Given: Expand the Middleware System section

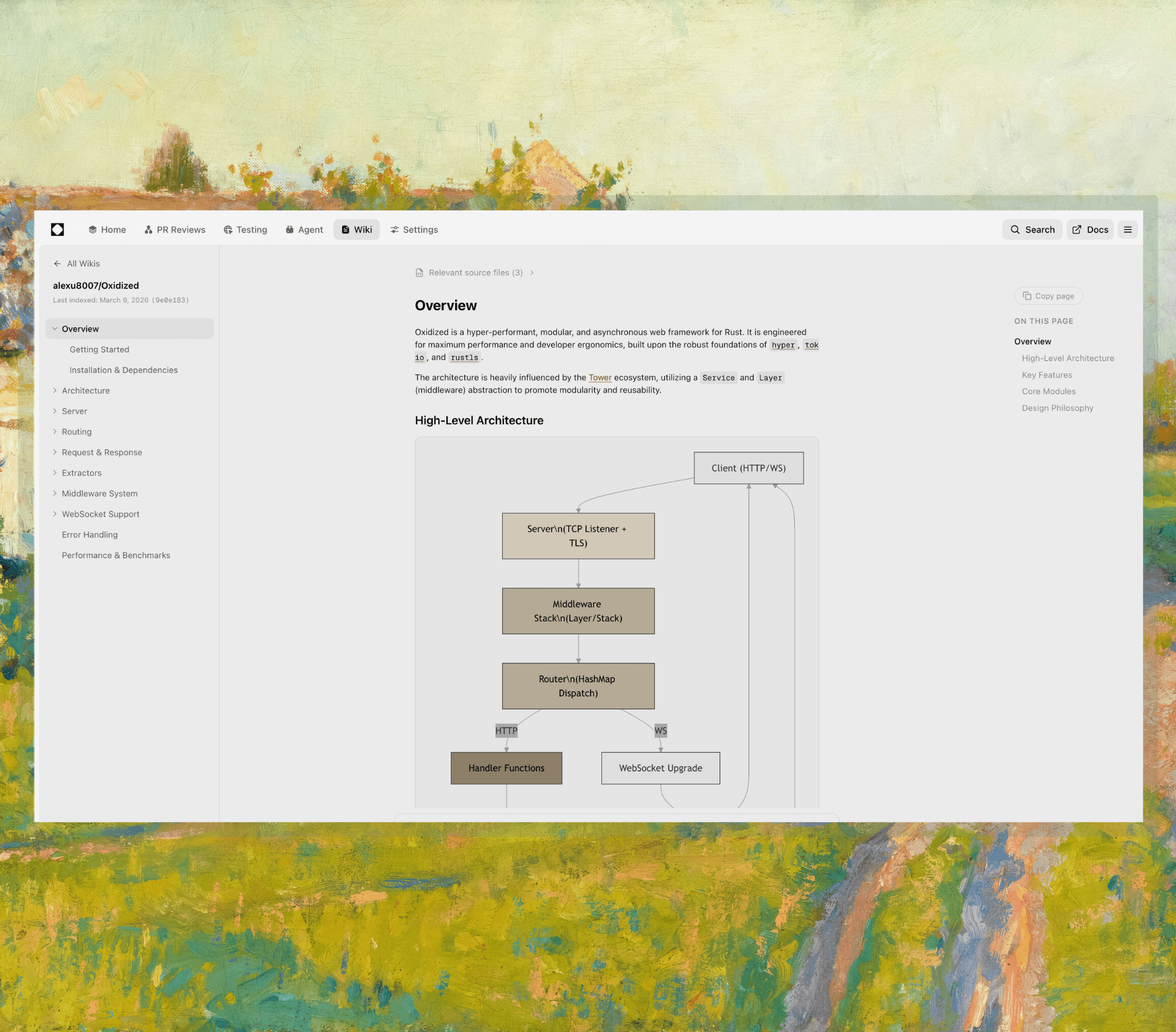Looking at the screenshot, I should 55,493.
